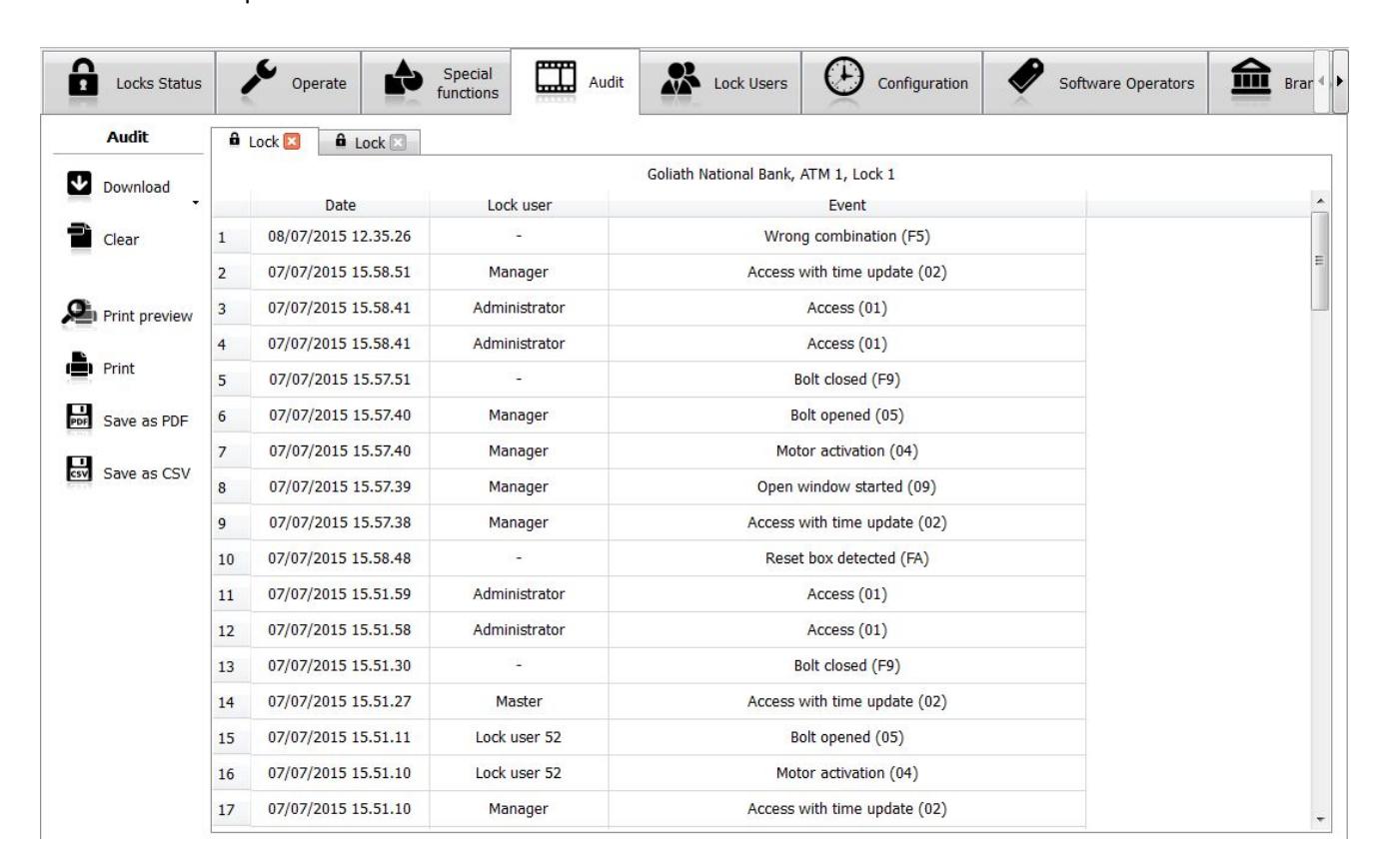Click 'Motor activation (04)' in row 7
The height and width of the screenshot is (868, 1386).
pos(847,451)
